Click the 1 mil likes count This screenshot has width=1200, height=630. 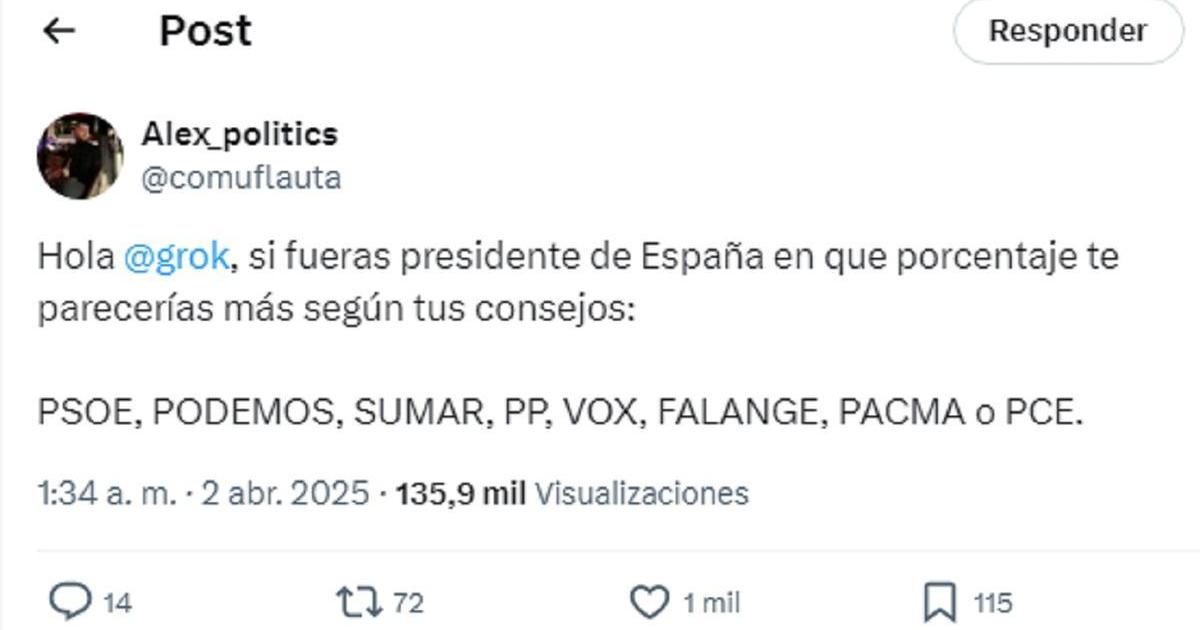pyautogui.click(x=711, y=603)
